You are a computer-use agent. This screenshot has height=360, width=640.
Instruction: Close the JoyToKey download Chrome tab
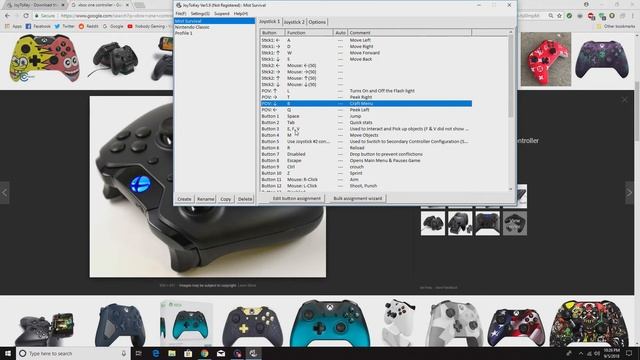[x=63, y=5]
